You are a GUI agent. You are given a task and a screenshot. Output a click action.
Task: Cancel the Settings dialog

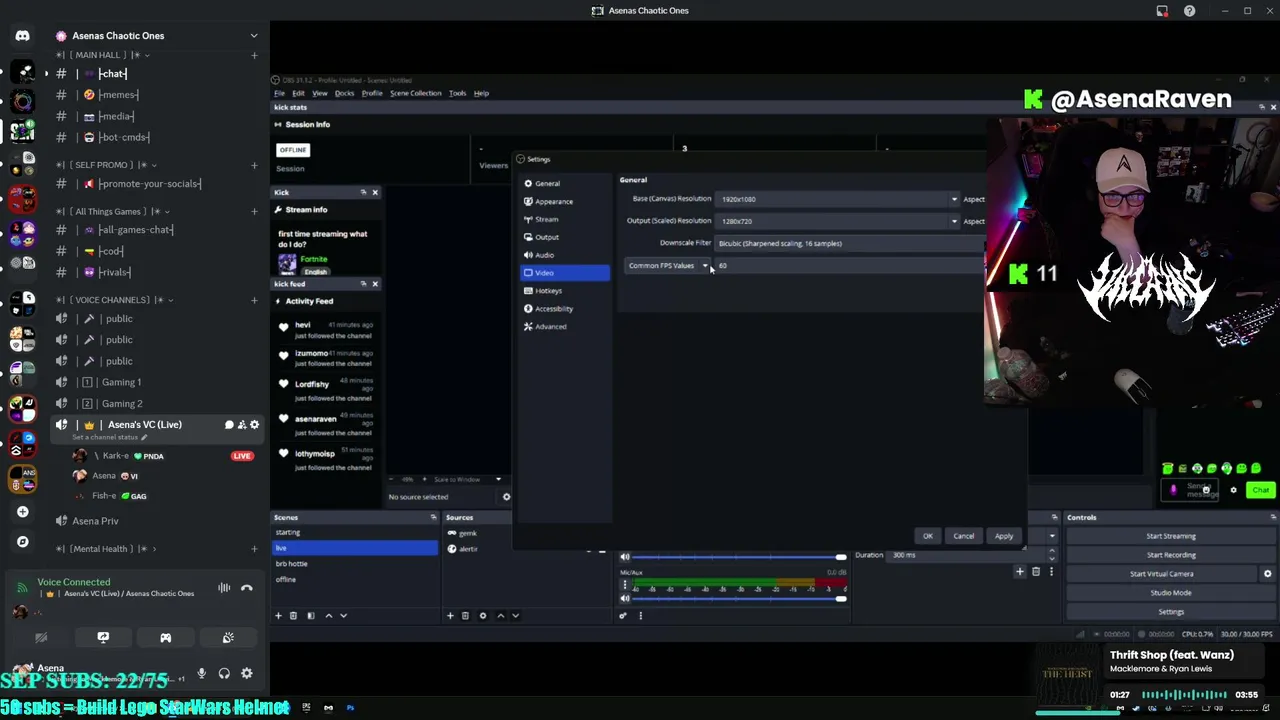964,536
